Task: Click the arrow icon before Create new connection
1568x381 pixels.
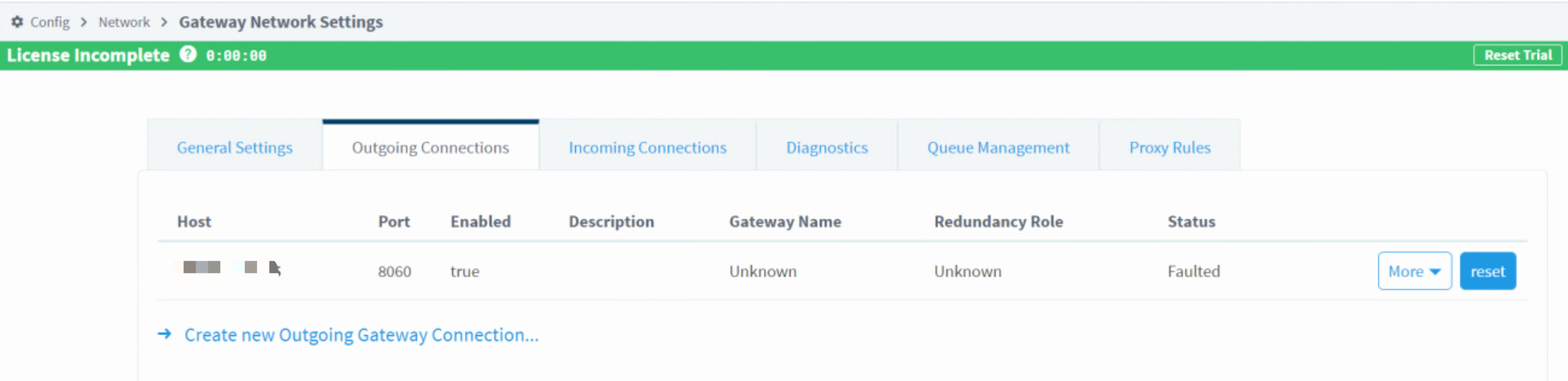Action: 164,334
